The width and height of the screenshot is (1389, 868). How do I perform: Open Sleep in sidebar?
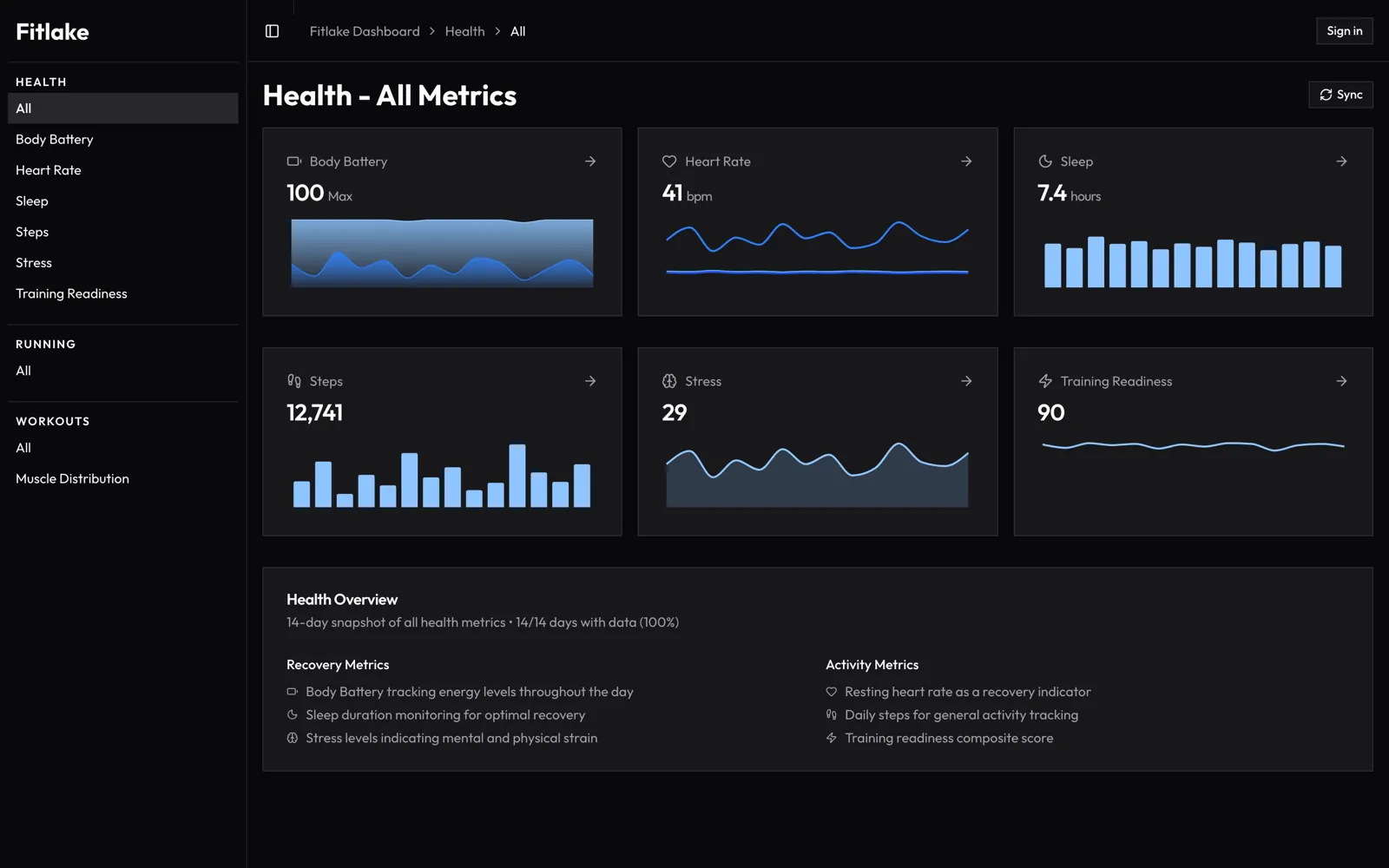click(x=123, y=201)
